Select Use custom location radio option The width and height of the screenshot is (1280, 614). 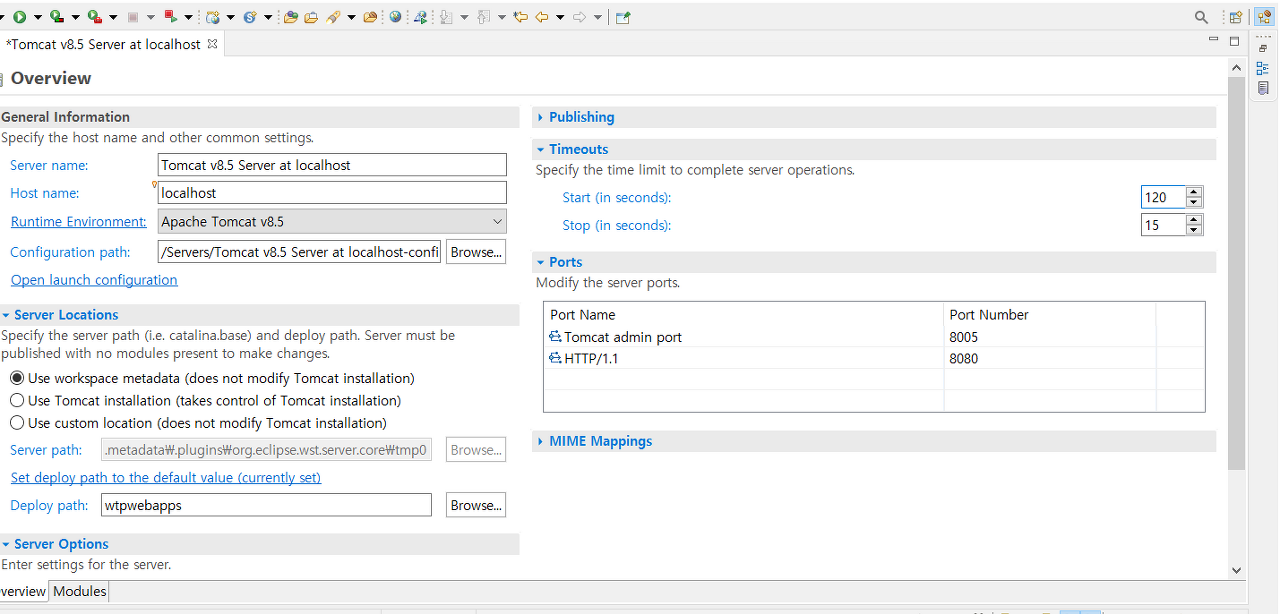(x=17, y=423)
